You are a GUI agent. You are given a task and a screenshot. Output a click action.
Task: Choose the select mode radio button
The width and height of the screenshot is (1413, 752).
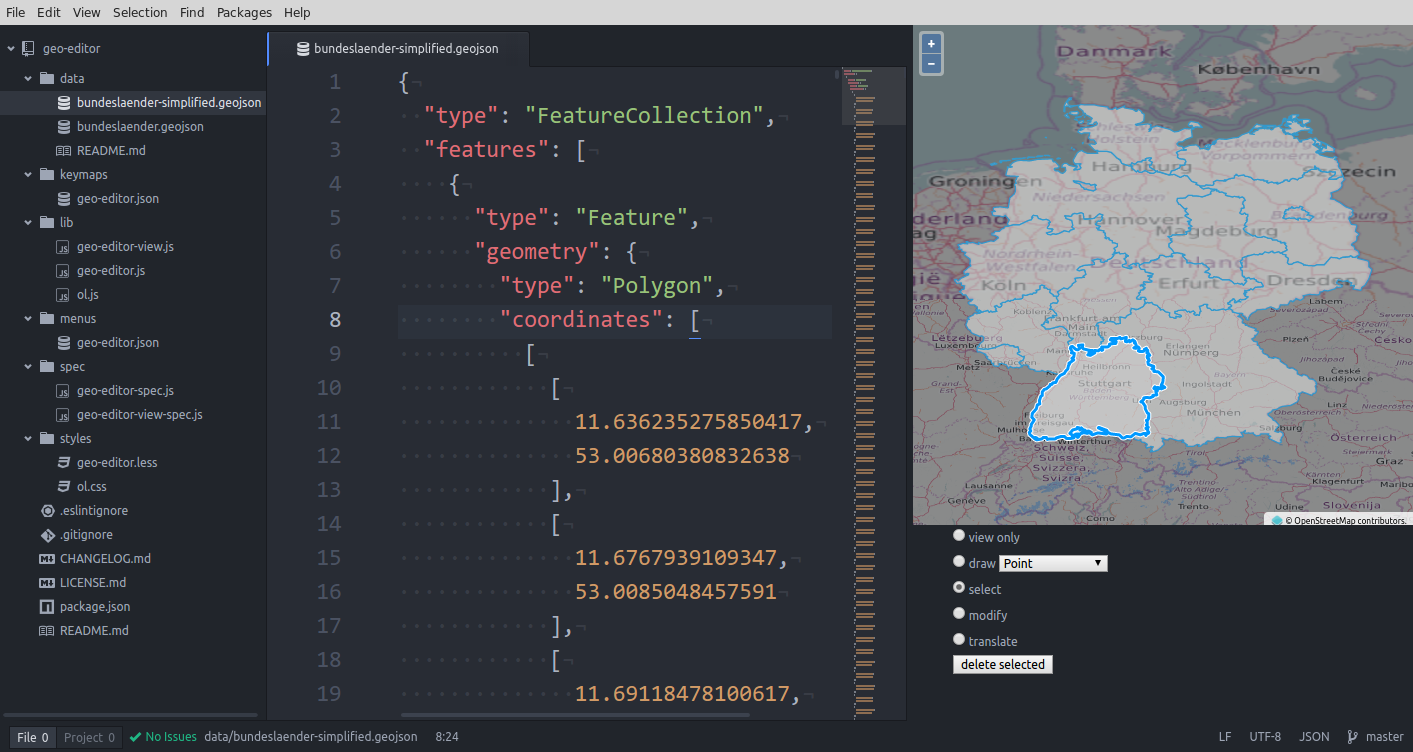tap(959, 588)
